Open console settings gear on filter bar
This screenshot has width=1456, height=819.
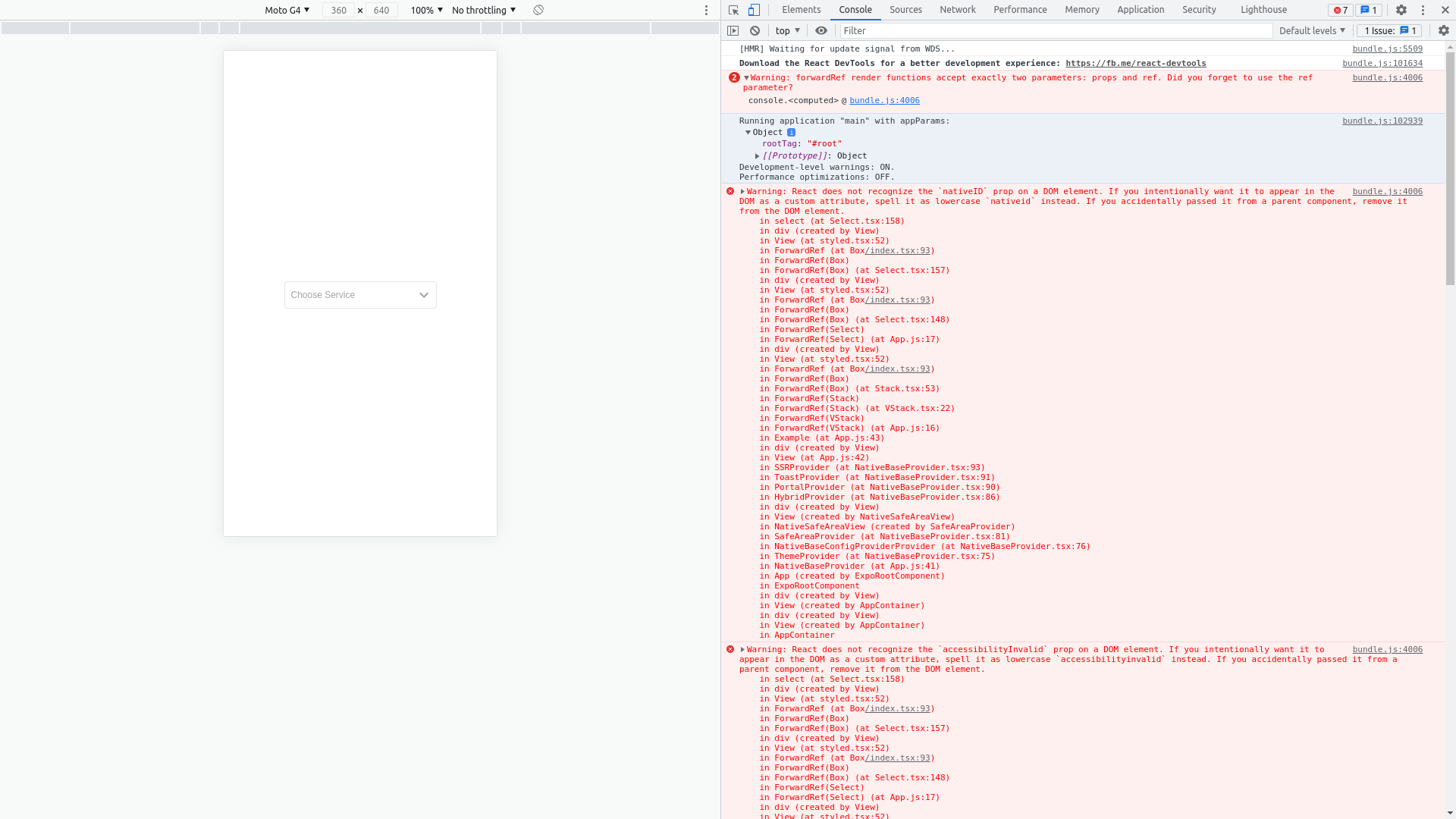click(x=1442, y=30)
